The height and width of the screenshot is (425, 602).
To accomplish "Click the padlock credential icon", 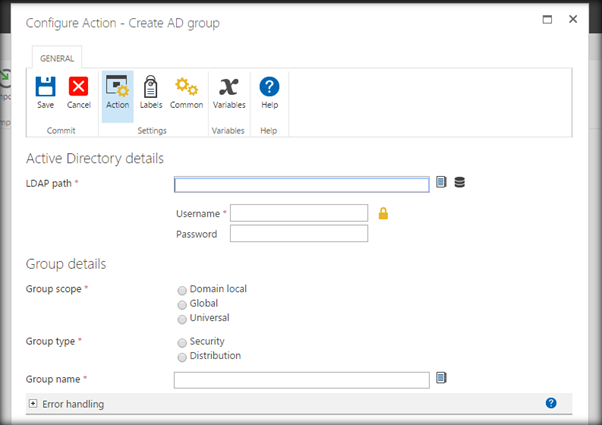I will [x=383, y=213].
